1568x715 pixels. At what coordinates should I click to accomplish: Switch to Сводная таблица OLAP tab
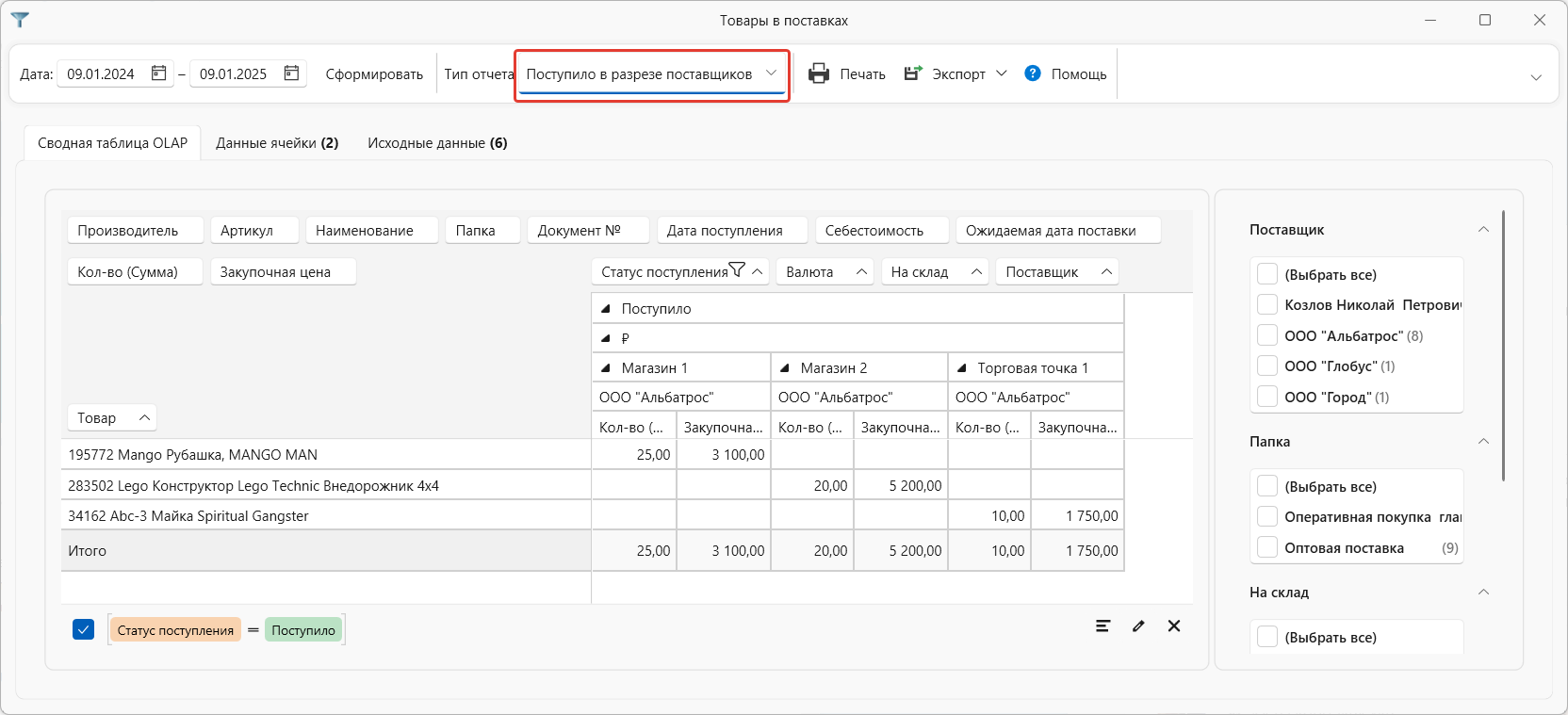click(112, 143)
